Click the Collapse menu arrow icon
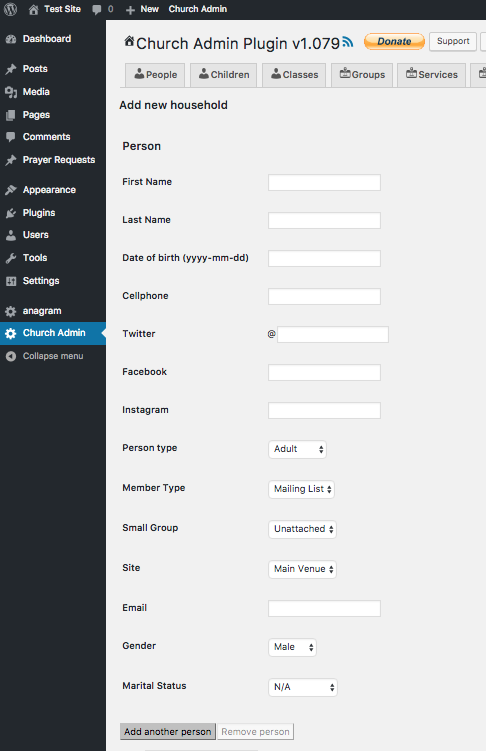This screenshot has height=751, width=486. 11,356
